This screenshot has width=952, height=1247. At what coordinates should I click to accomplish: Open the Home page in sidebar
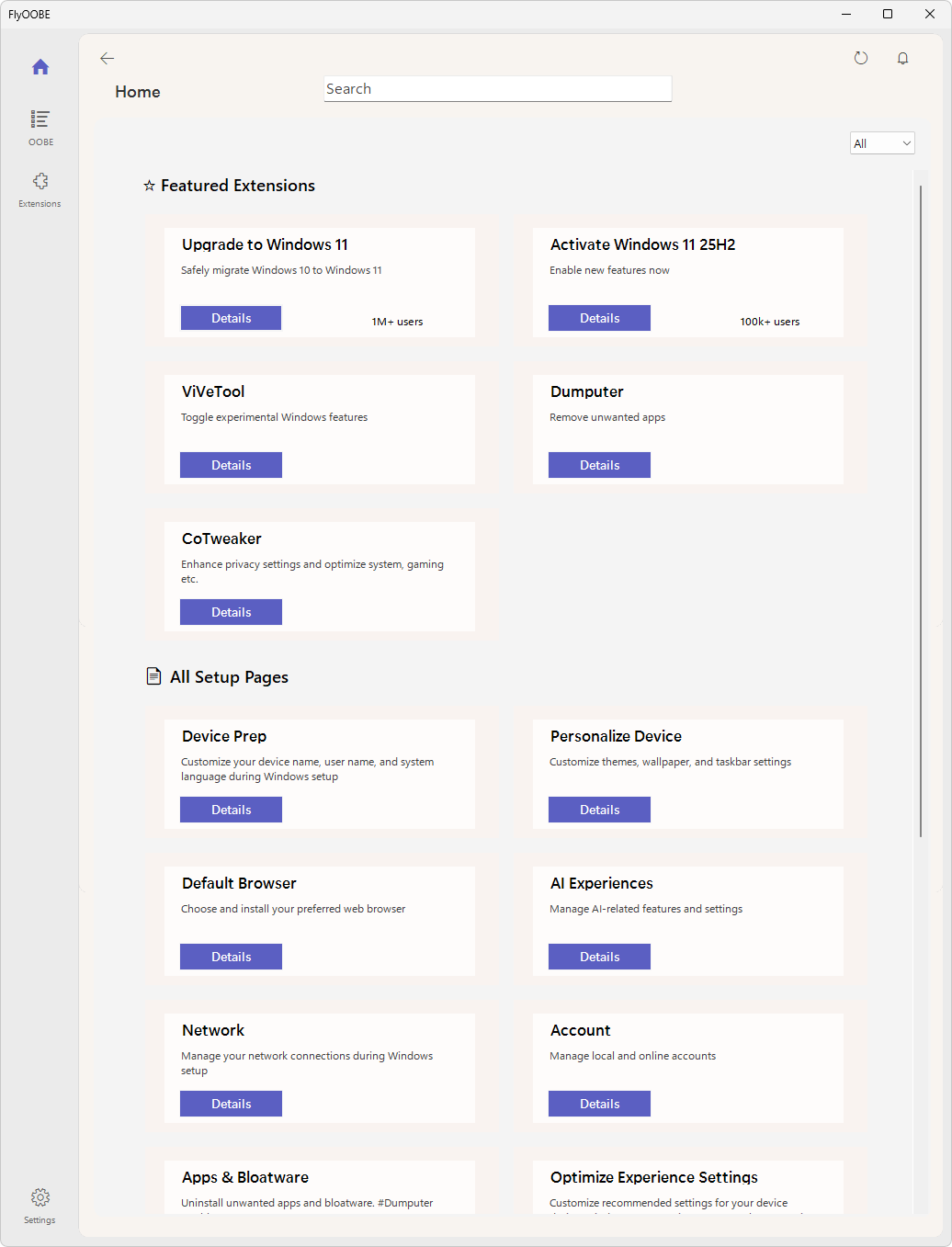pyautogui.click(x=40, y=67)
